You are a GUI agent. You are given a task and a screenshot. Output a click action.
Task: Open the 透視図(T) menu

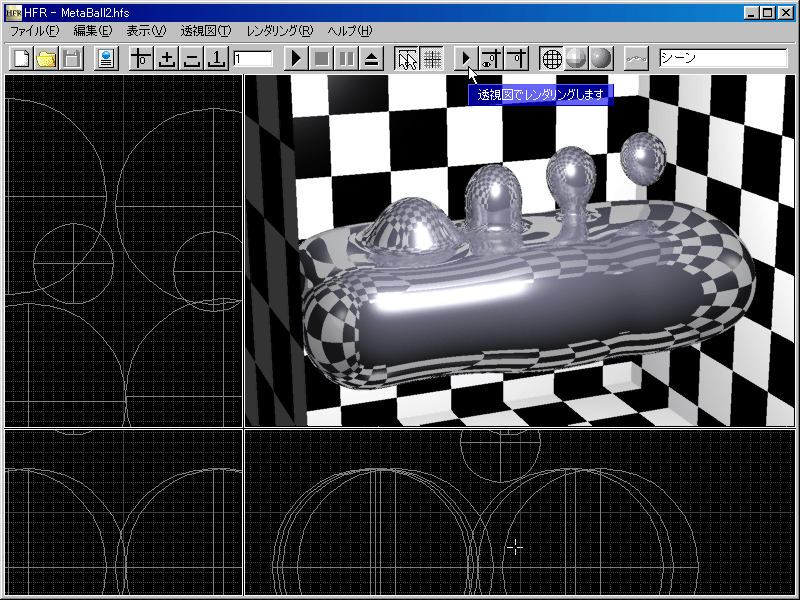(206, 31)
